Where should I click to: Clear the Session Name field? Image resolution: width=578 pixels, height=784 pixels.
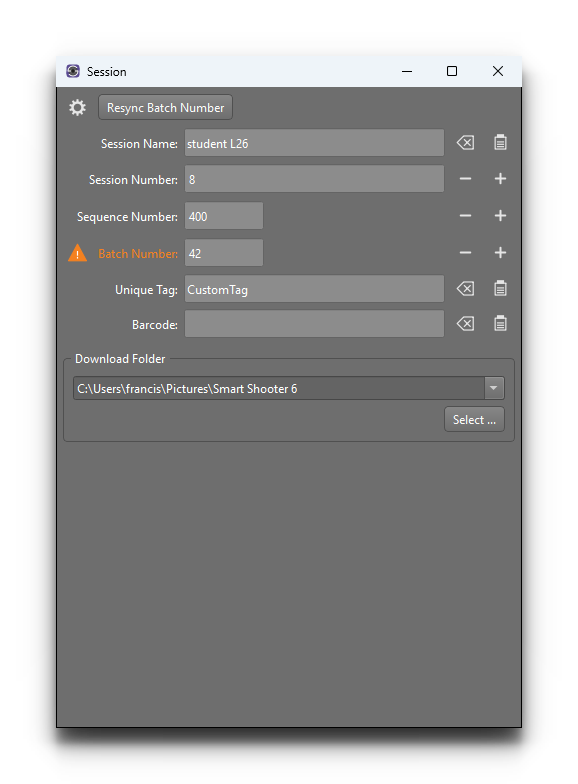click(x=466, y=143)
